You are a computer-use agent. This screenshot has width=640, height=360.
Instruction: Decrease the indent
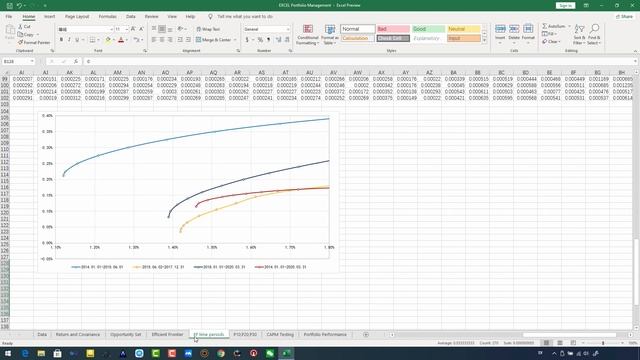pos(180,40)
